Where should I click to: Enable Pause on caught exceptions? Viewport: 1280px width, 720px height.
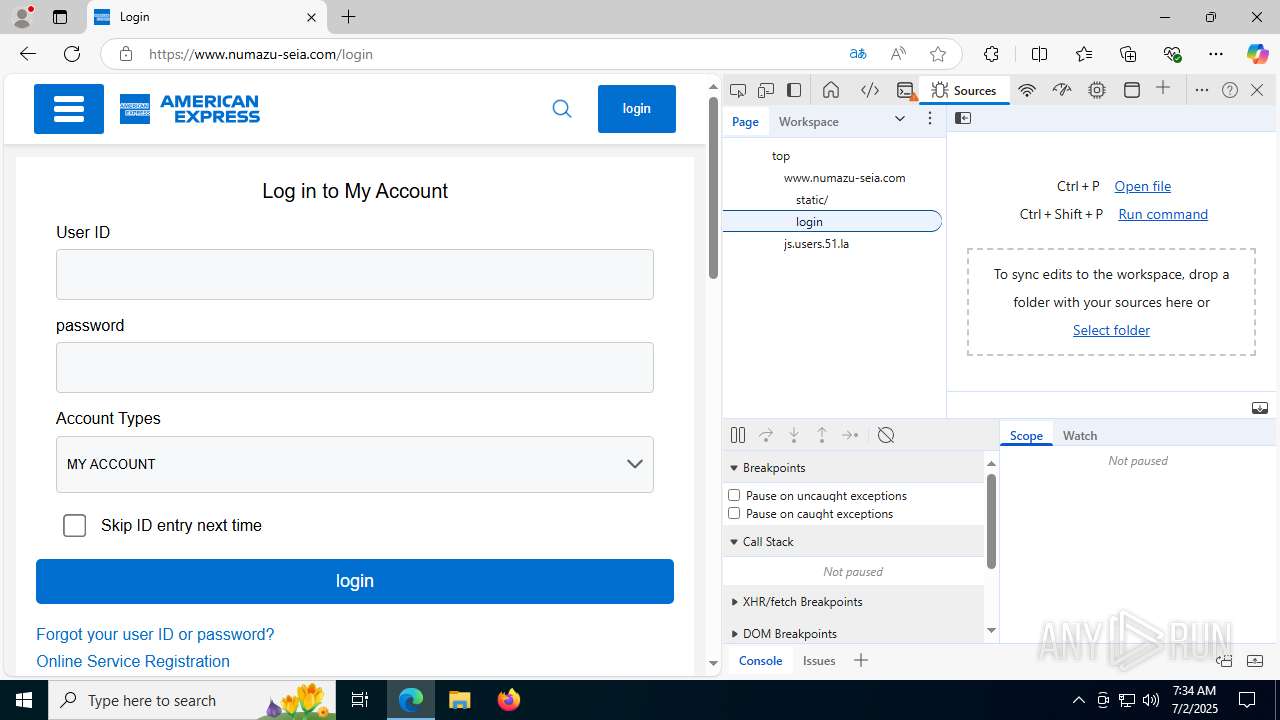(x=734, y=513)
